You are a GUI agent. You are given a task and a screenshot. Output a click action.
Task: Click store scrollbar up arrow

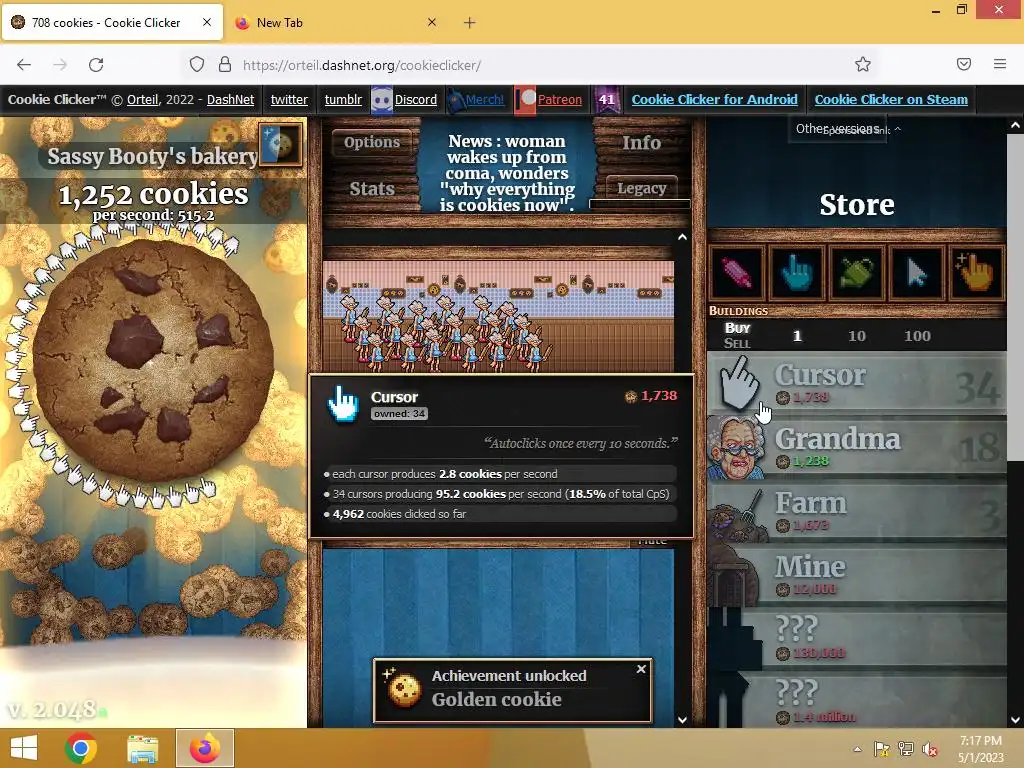click(x=1015, y=125)
